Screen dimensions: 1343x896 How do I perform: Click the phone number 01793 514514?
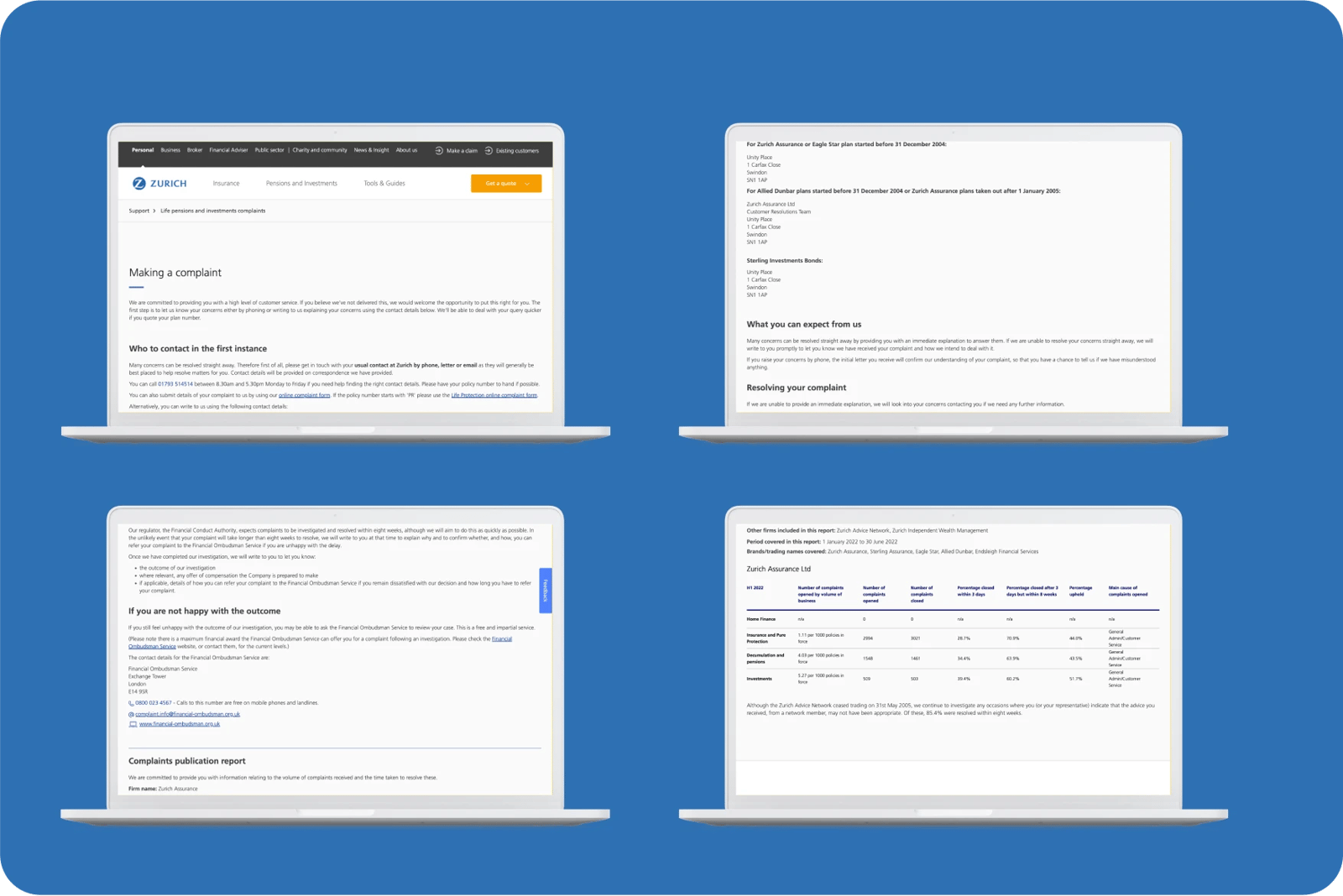pyautogui.click(x=175, y=384)
